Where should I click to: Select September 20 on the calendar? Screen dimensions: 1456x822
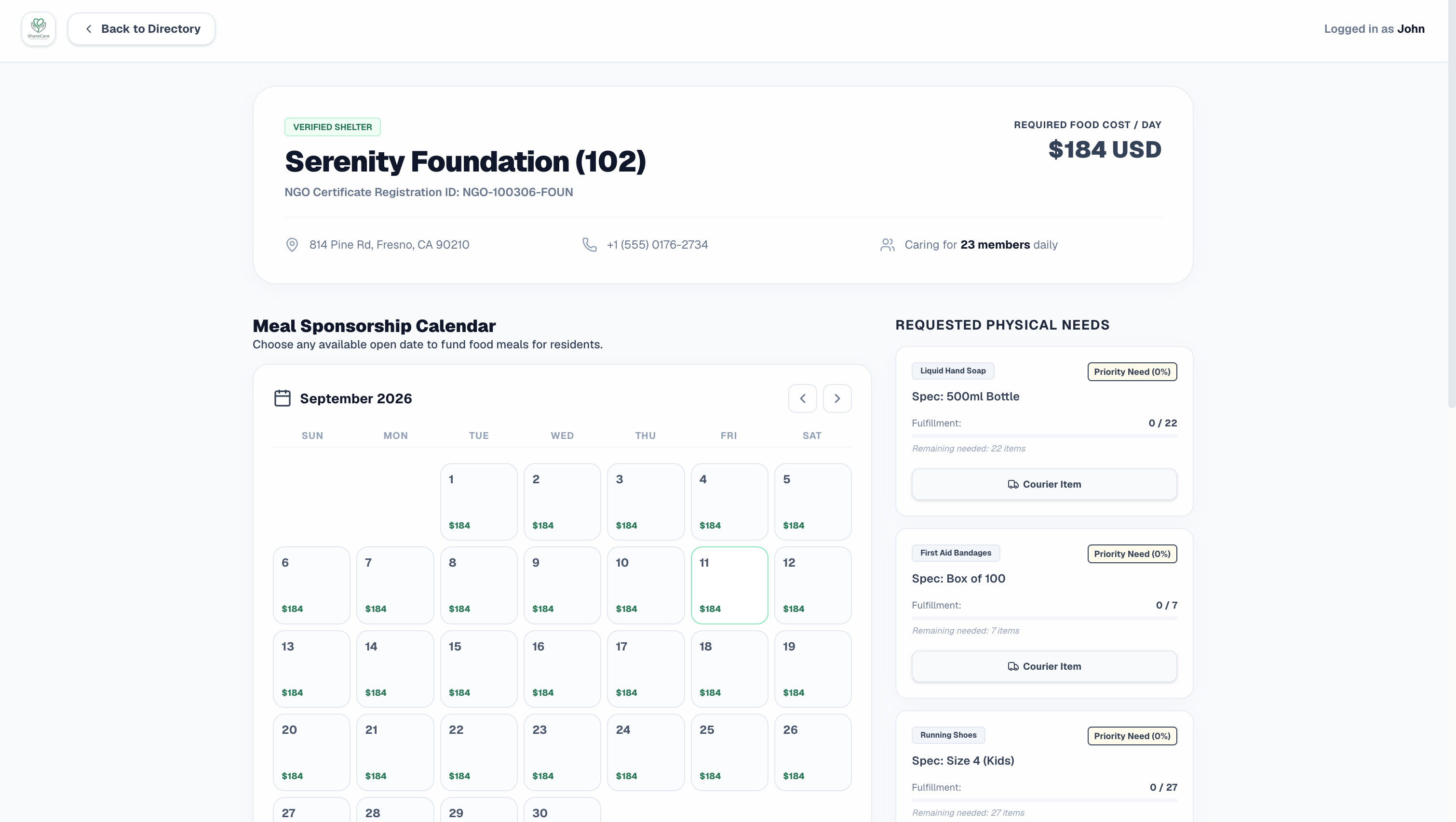click(311, 752)
